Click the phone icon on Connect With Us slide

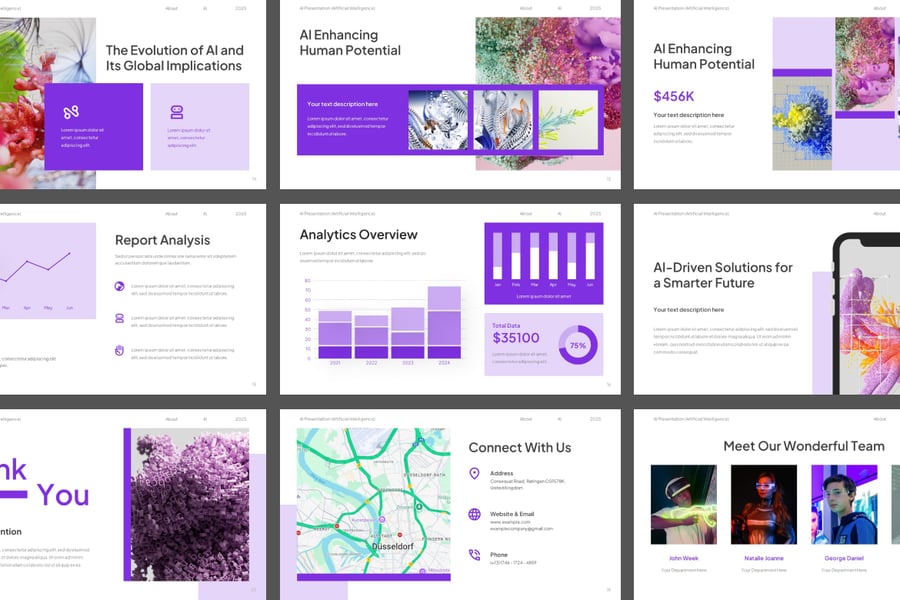tap(474, 555)
